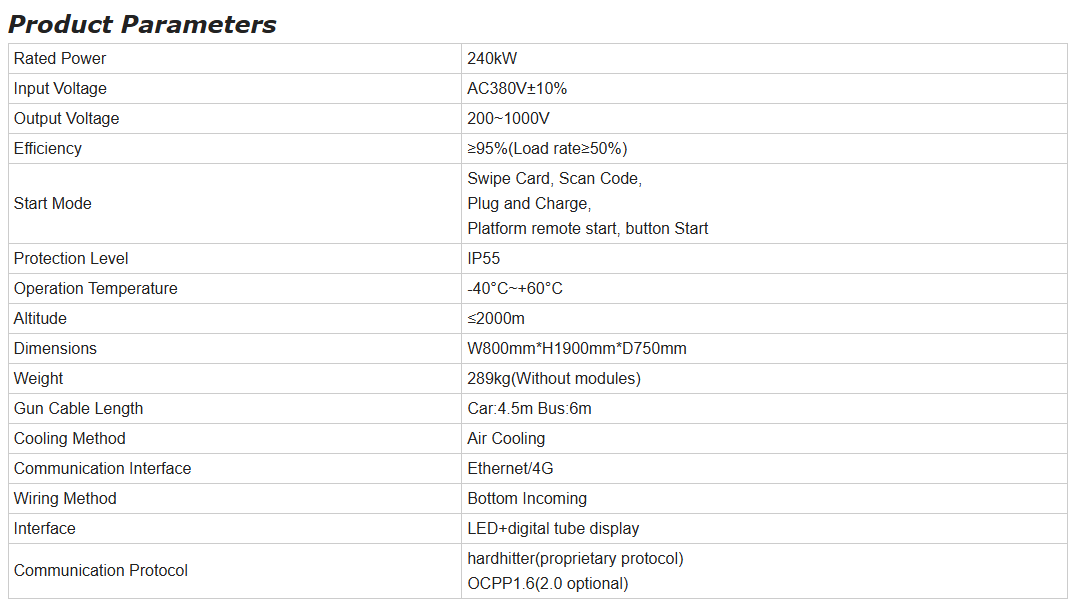This screenshot has height=612, width=1078.
Task: Click the Efficiency row label
Action: 47,149
